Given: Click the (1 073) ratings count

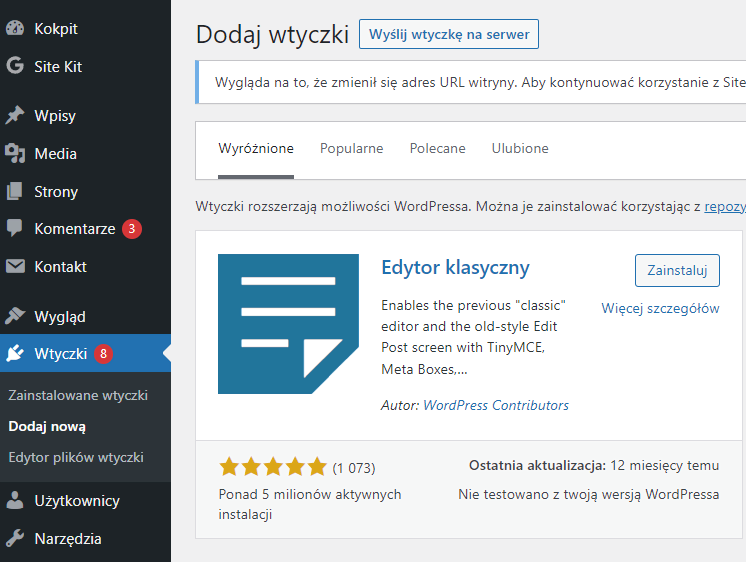Looking at the screenshot, I should [354, 468].
